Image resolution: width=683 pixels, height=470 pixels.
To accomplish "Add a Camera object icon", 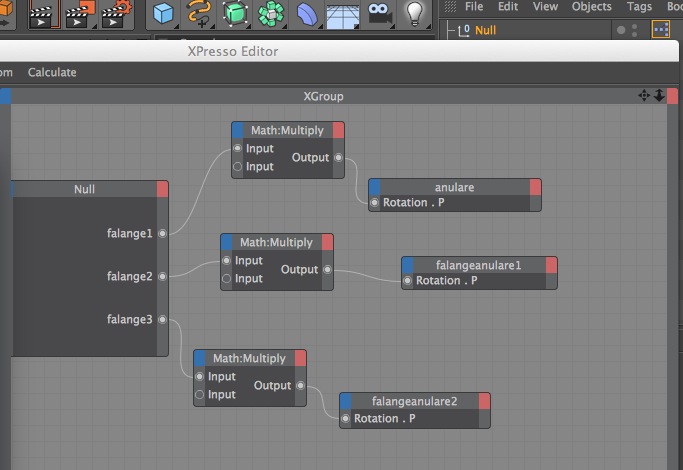I will click(379, 14).
